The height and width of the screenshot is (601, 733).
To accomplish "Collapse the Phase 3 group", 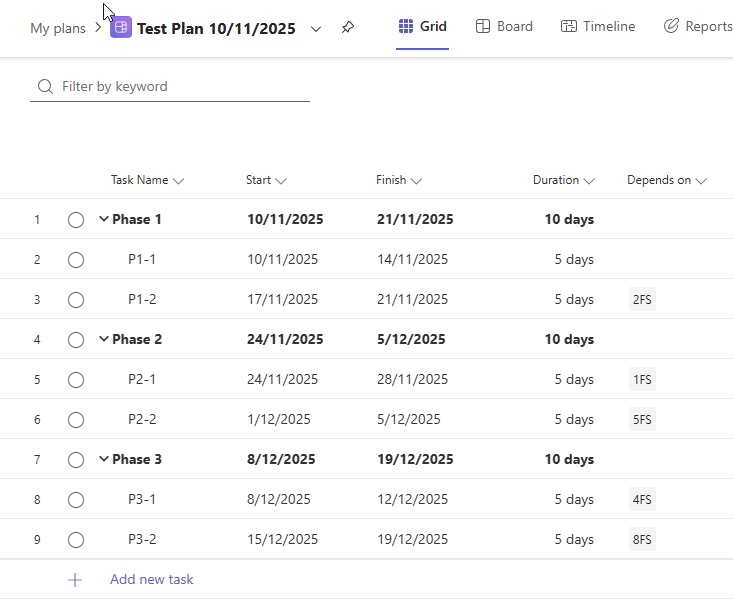I will click(104, 460).
